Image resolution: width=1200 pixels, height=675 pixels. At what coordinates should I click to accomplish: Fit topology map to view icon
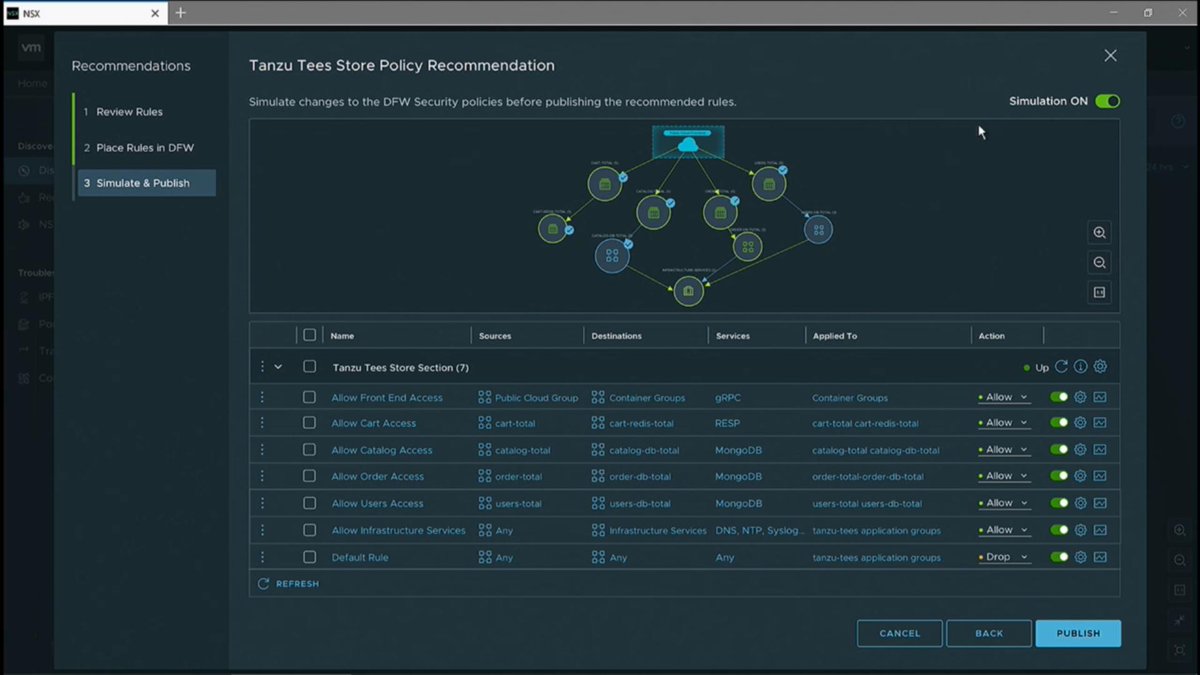tap(1099, 293)
